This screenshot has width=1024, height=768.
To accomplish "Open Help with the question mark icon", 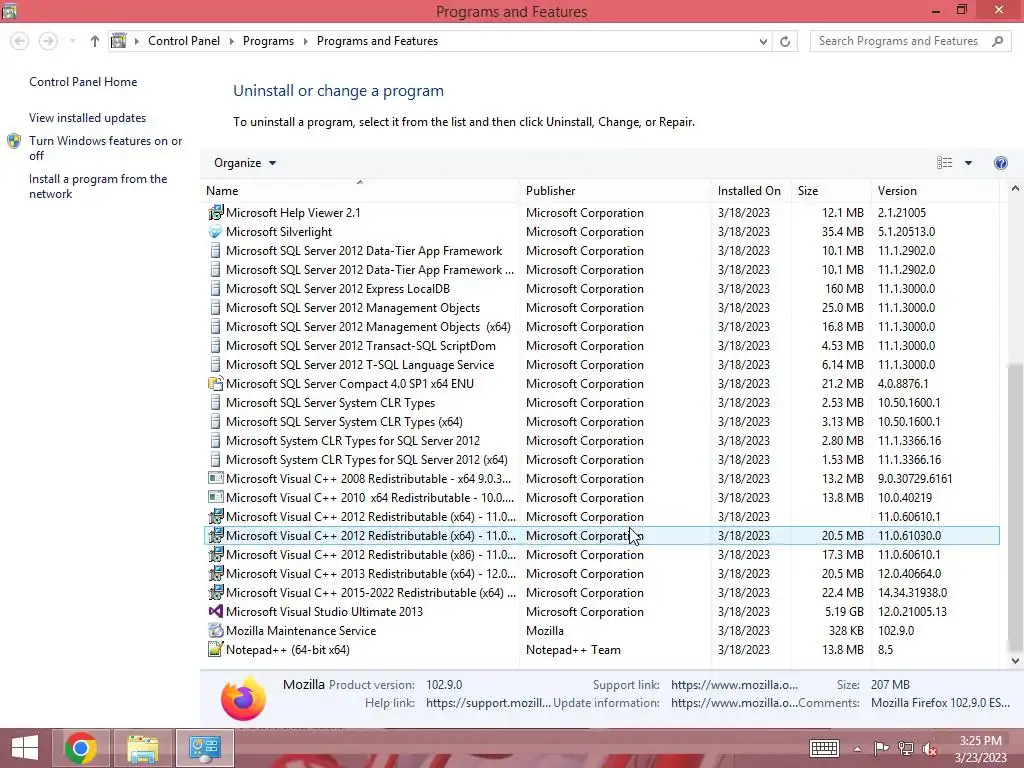I will (x=1000, y=163).
